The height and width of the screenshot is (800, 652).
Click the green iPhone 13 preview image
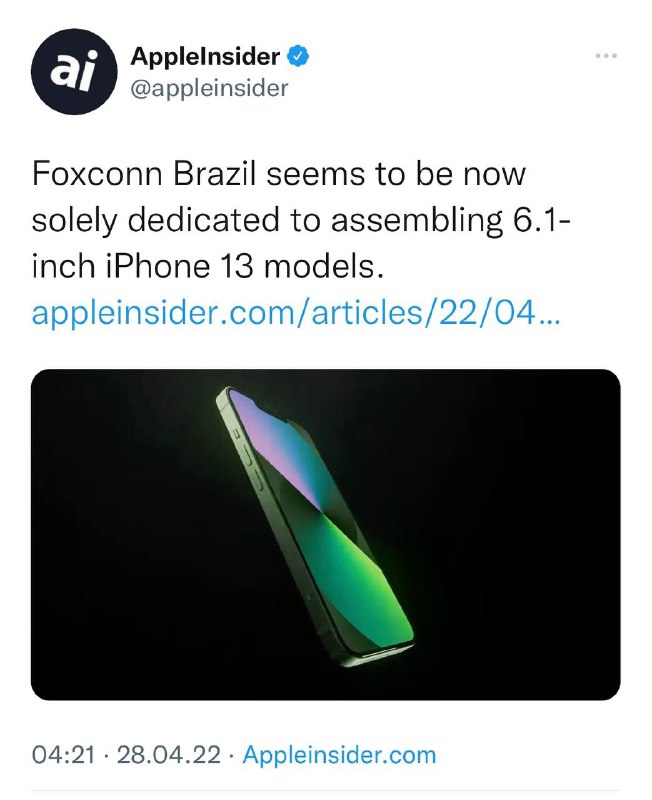[325, 535]
